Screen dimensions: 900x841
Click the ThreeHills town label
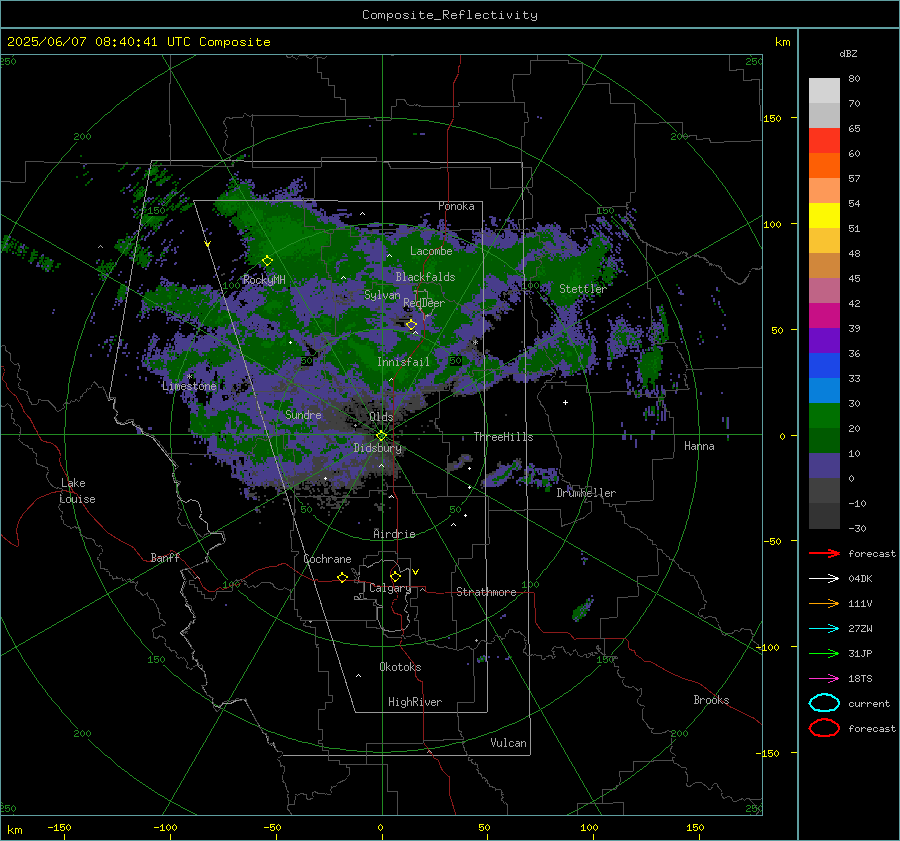503,437
